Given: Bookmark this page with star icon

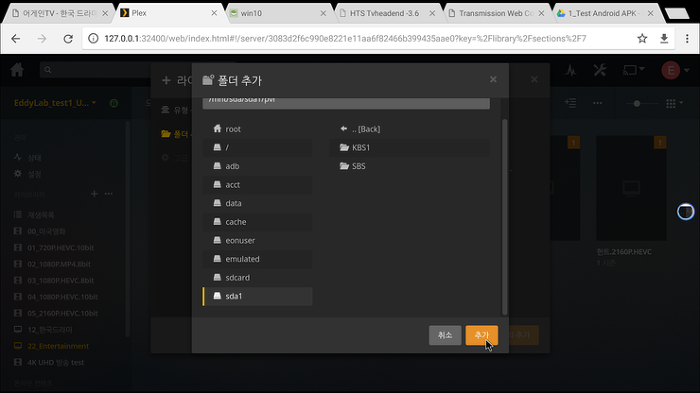Looking at the screenshot, I should point(642,38).
